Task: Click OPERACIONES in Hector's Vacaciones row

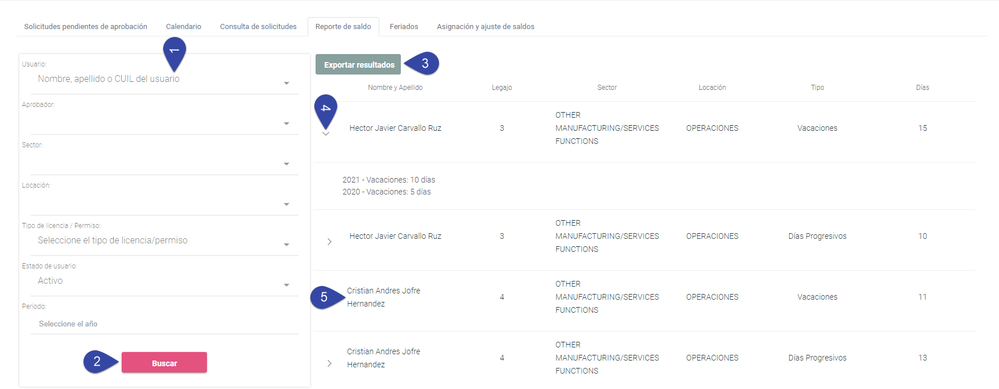Action: click(x=712, y=128)
